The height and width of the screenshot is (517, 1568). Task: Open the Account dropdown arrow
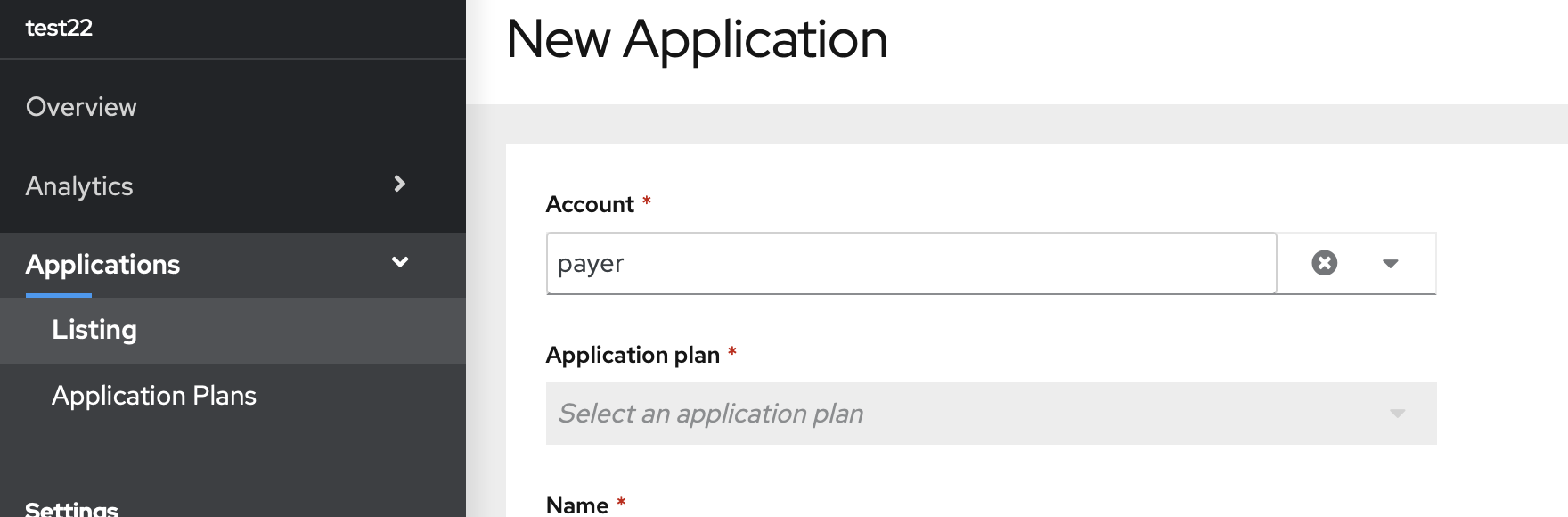point(1390,263)
